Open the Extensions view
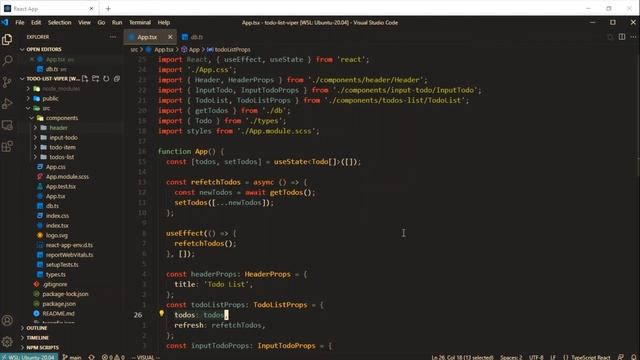 coord(7,146)
